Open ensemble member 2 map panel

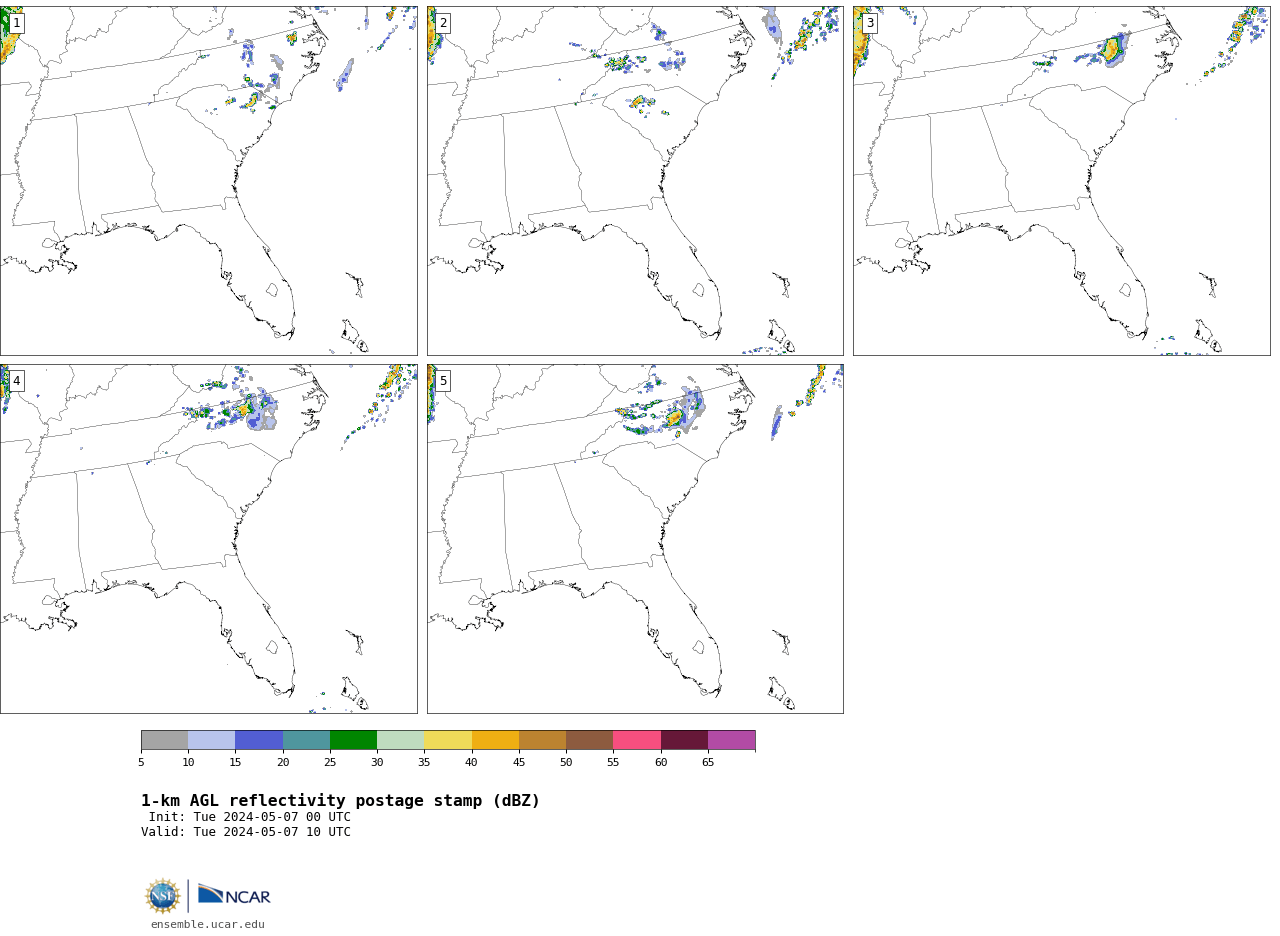(635, 181)
